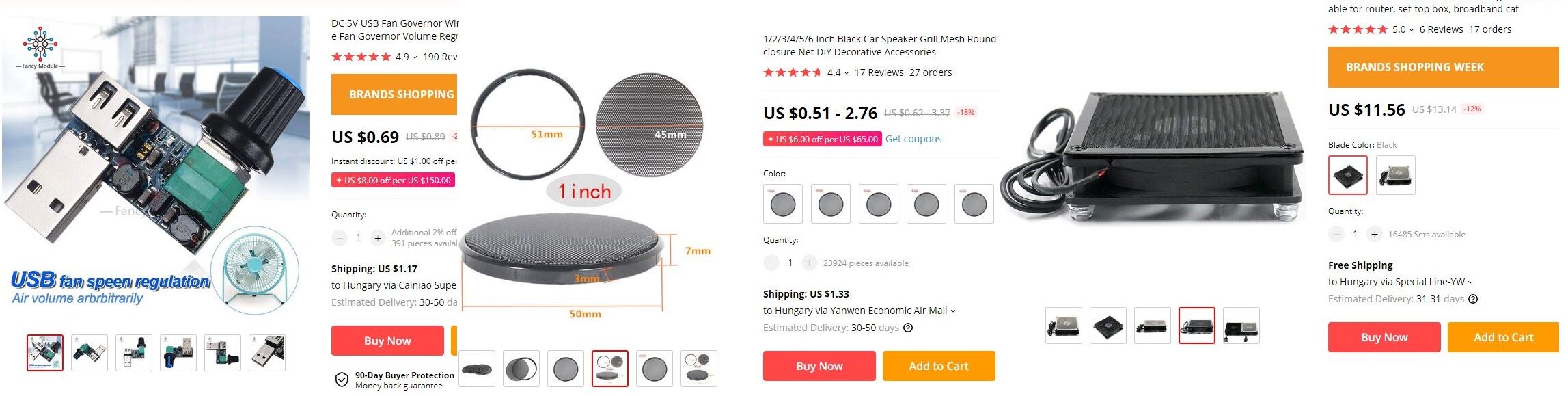The height and width of the screenshot is (396, 1568).
Task: Increase quantity of the USB fan governor
Action: (x=377, y=238)
